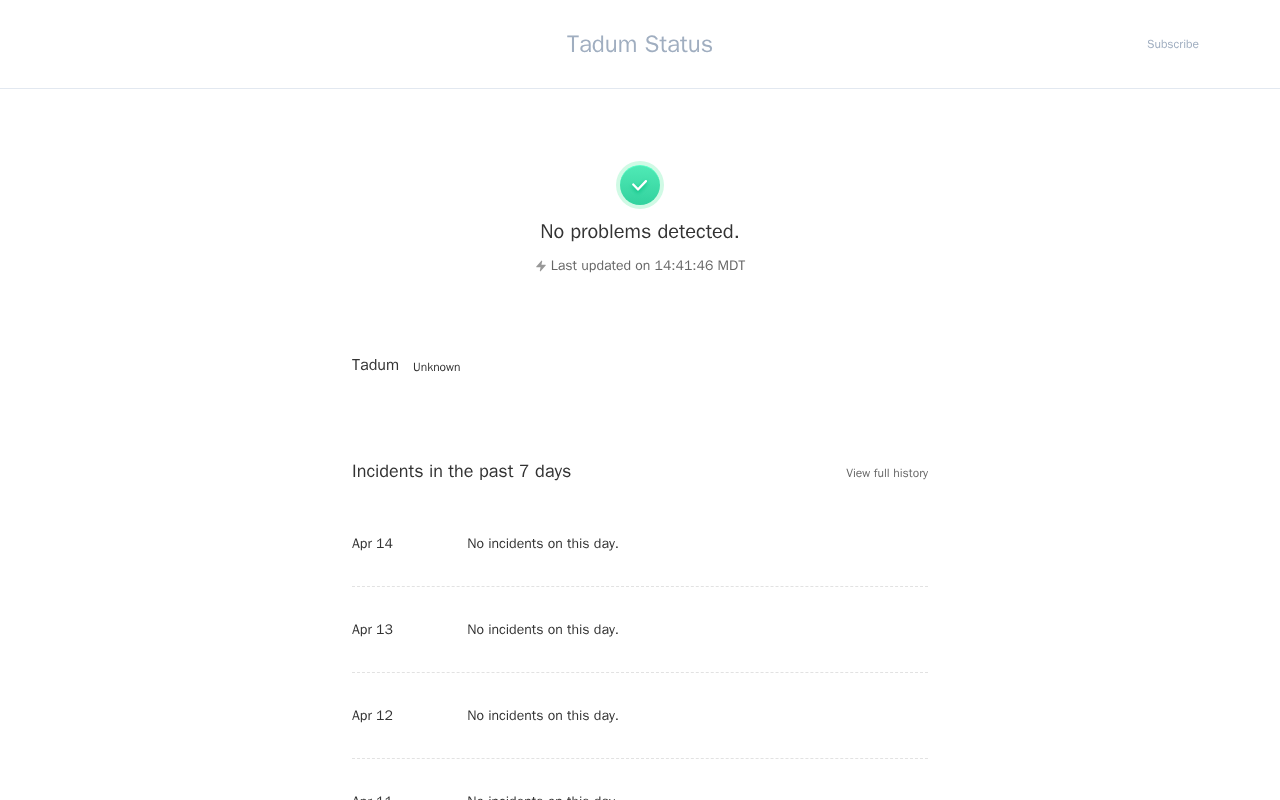This screenshot has height=800, width=1280.
Task: Click the lightning bolt update icon
Action: click(541, 266)
